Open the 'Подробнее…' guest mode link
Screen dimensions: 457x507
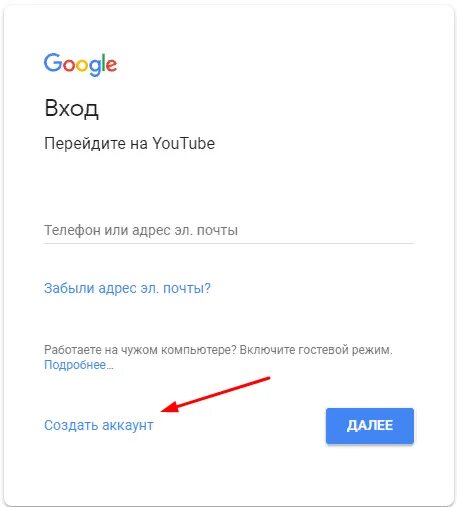(79, 365)
